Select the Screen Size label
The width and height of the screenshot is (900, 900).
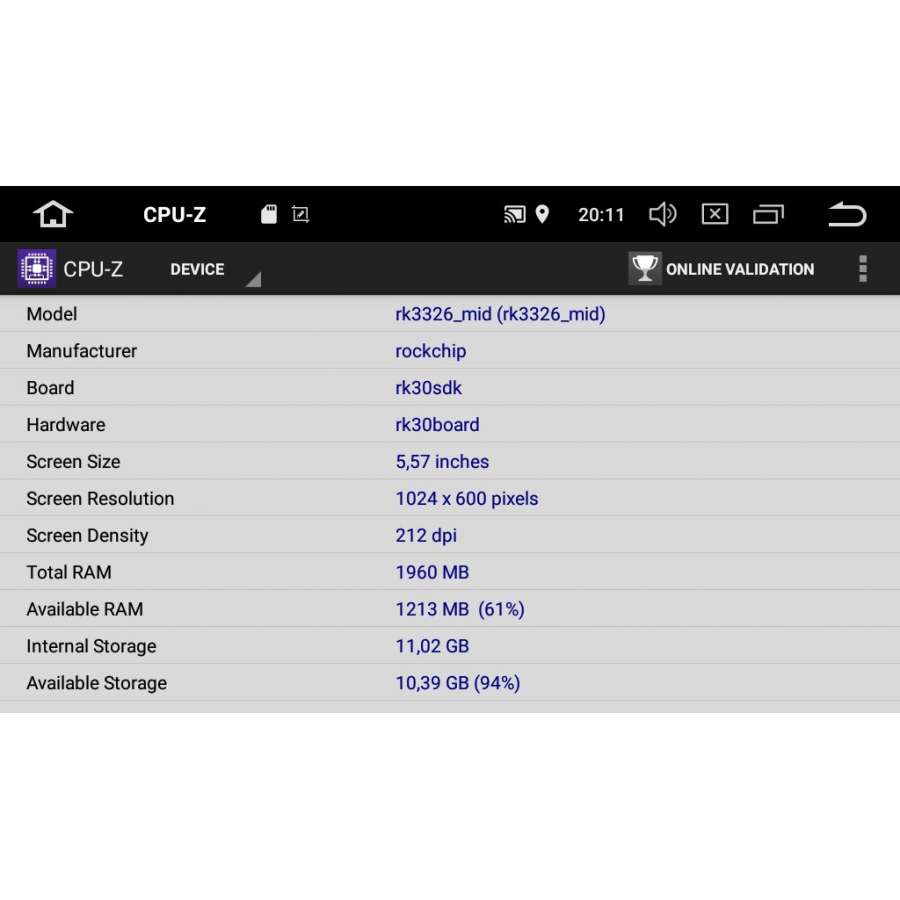click(73, 461)
